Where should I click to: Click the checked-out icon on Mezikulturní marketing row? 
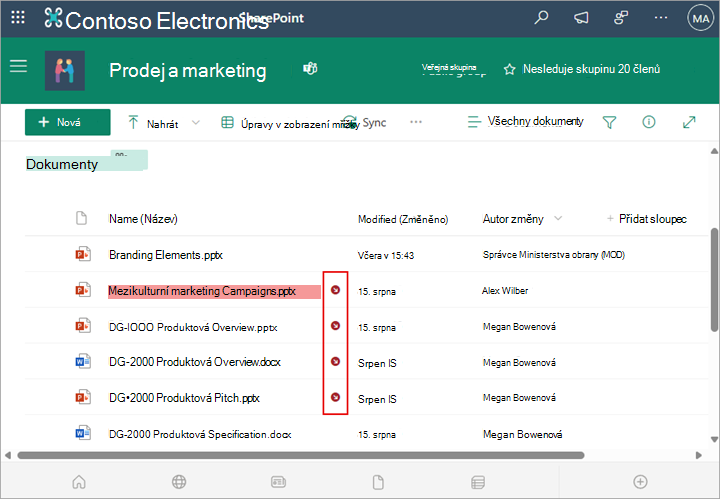pyautogui.click(x=336, y=290)
